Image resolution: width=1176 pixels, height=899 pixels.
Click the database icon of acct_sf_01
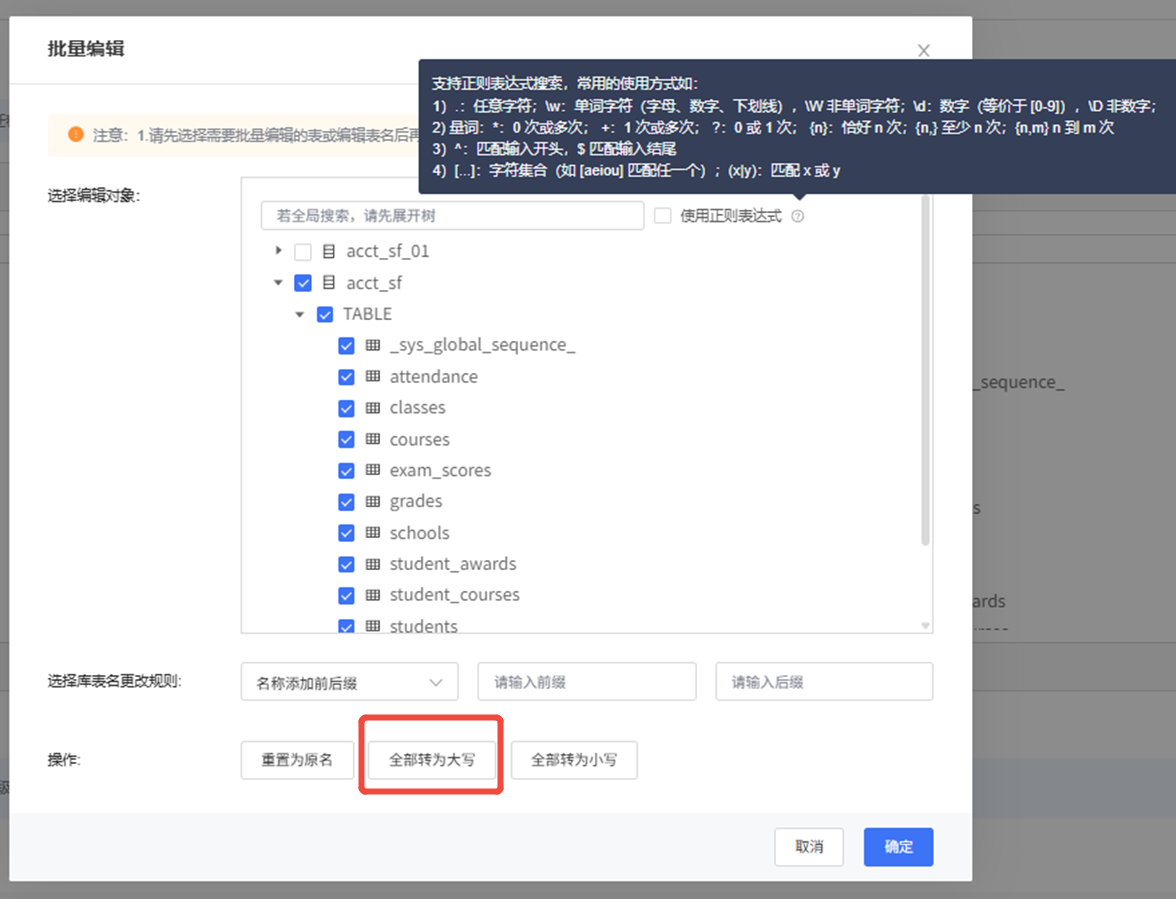click(x=328, y=251)
